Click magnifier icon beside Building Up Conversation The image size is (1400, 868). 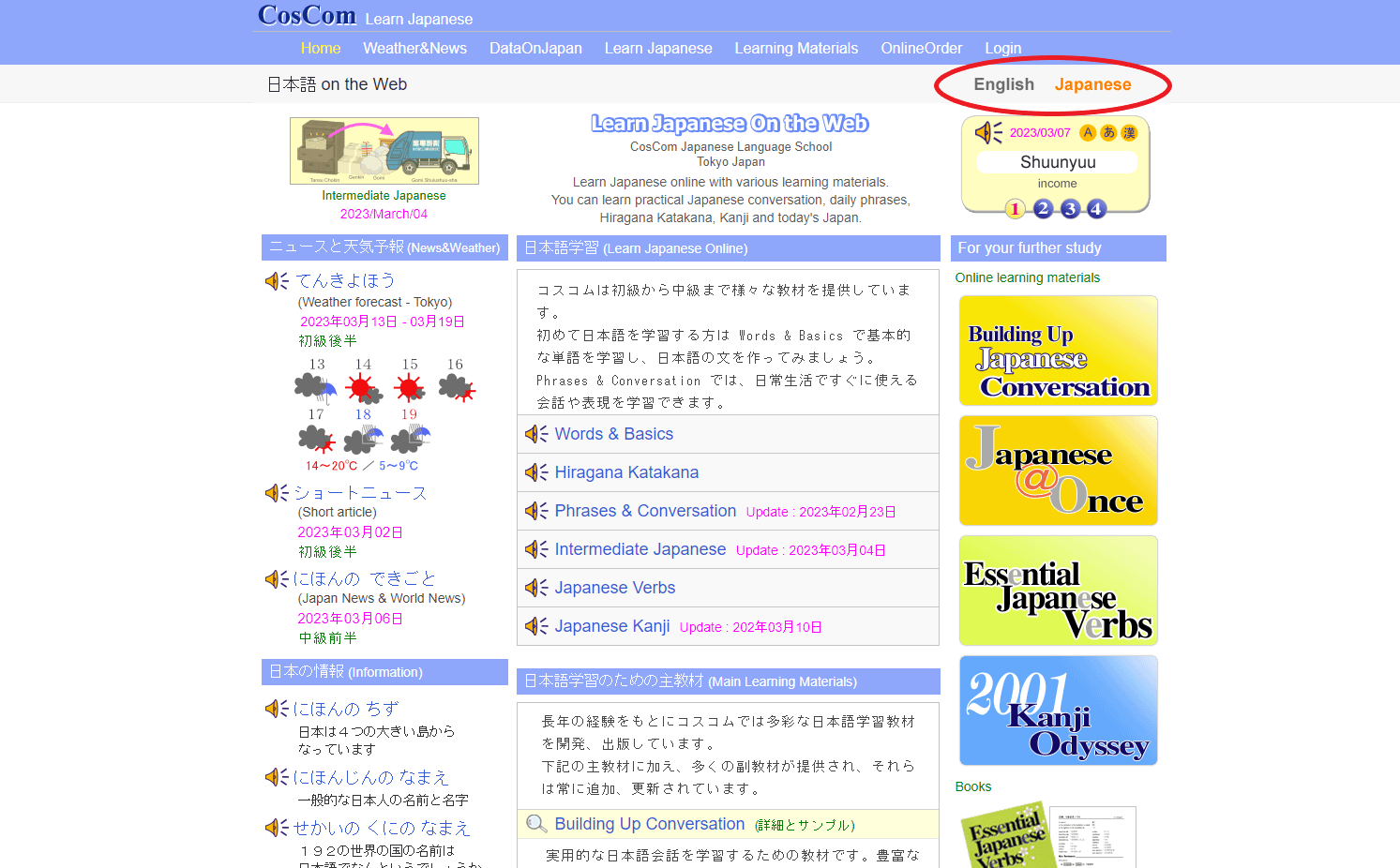(x=536, y=824)
